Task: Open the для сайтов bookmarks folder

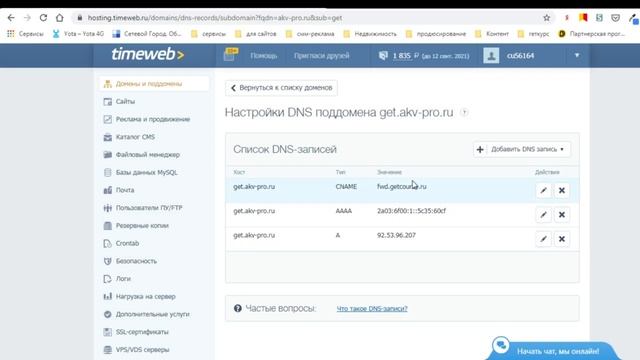Action: click(x=256, y=34)
